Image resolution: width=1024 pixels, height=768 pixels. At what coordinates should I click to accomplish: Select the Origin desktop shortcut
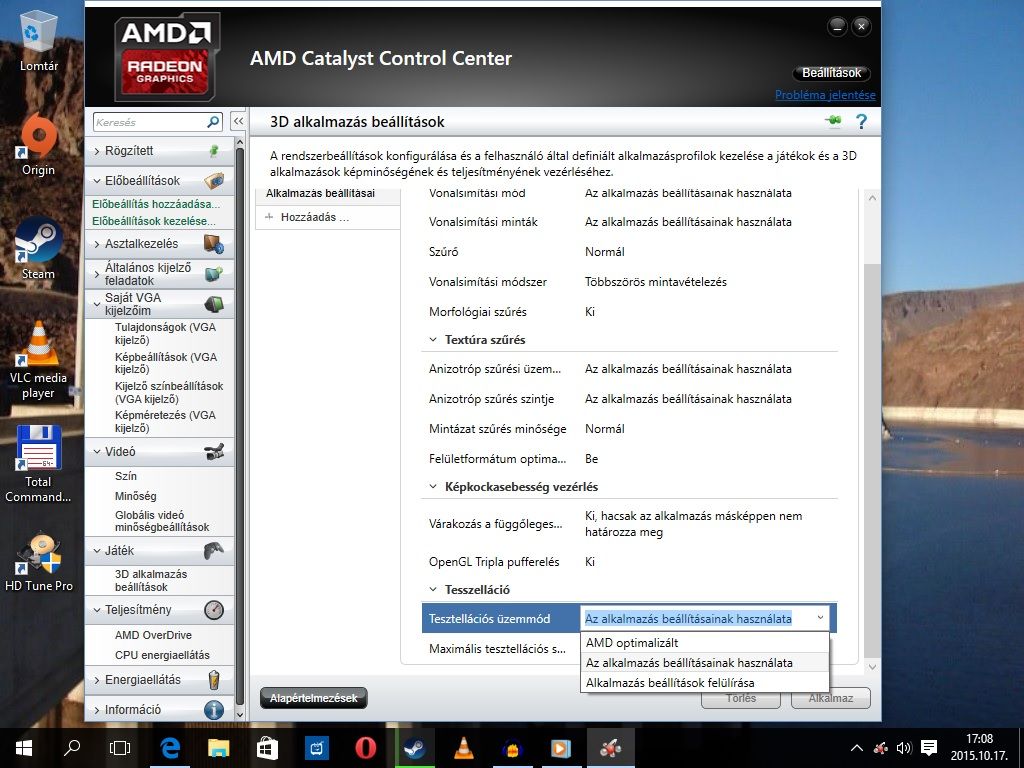[x=39, y=145]
